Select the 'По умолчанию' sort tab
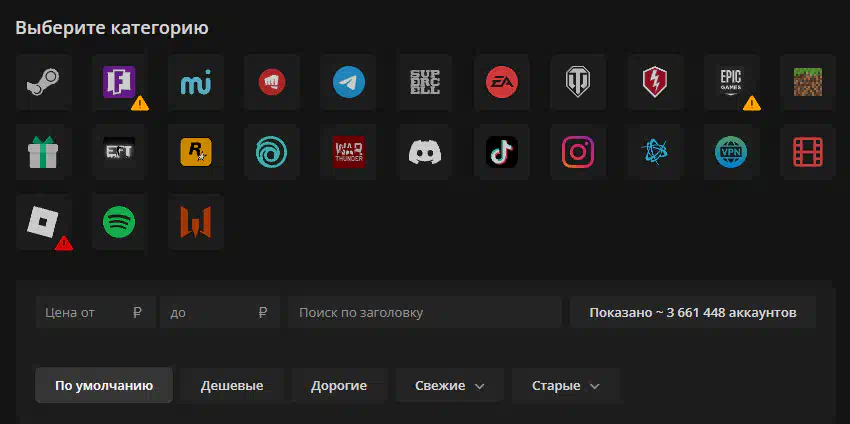Viewport: 850px width, 424px height. [x=104, y=386]
